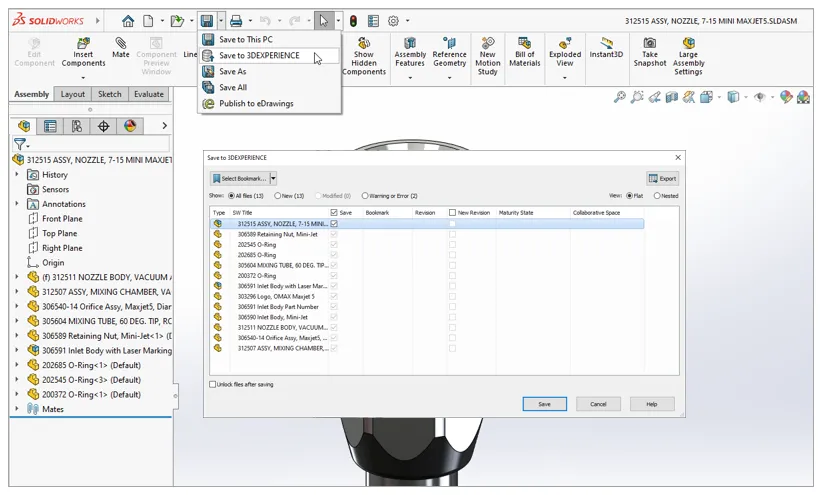Image resolution: width=826 pixels, height=495 pixels.
Task: Click the Open file folder icon
Action: click(178, 21)
